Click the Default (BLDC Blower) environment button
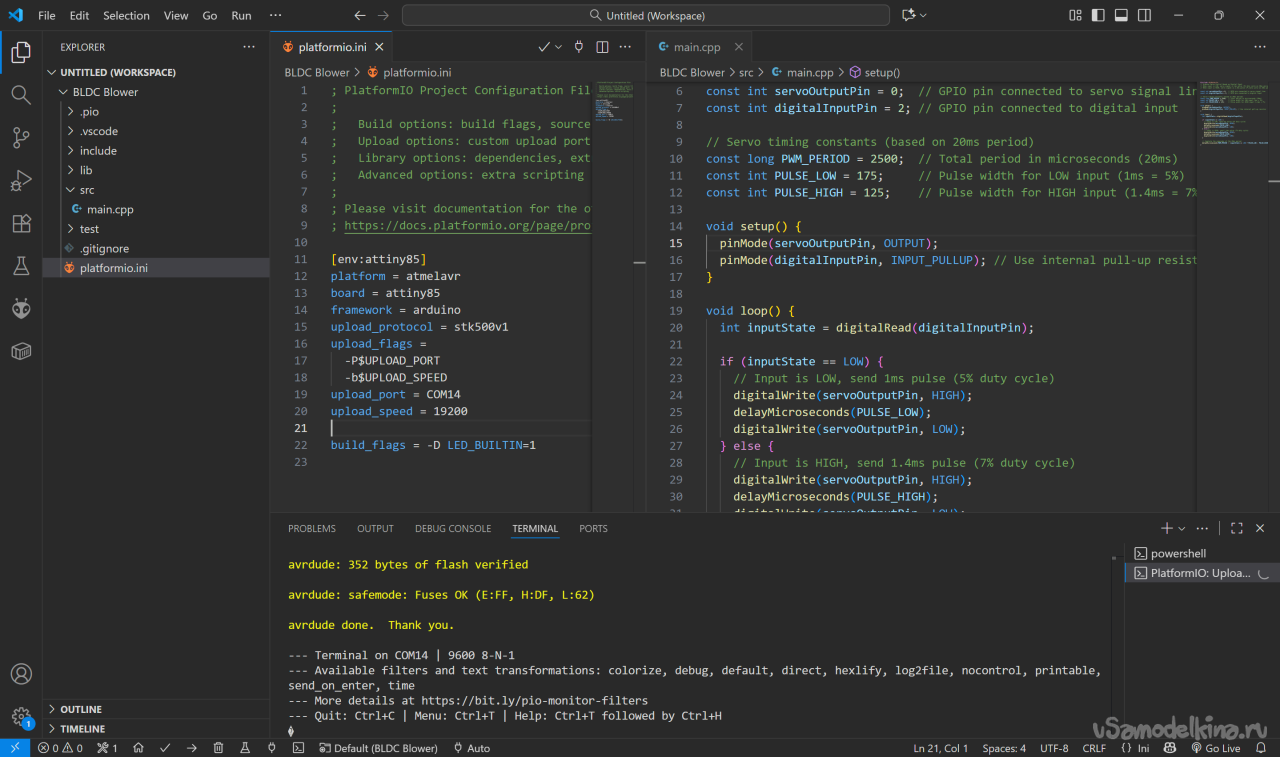The width and height of the screenshot is (1280, 757). point(379,748)
